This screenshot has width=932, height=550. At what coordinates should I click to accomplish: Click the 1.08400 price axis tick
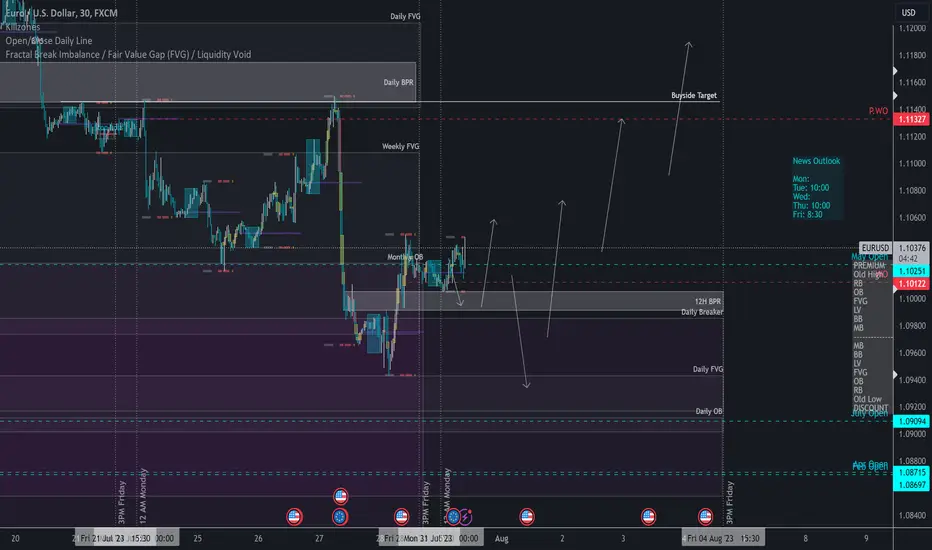tap(912, 515)
